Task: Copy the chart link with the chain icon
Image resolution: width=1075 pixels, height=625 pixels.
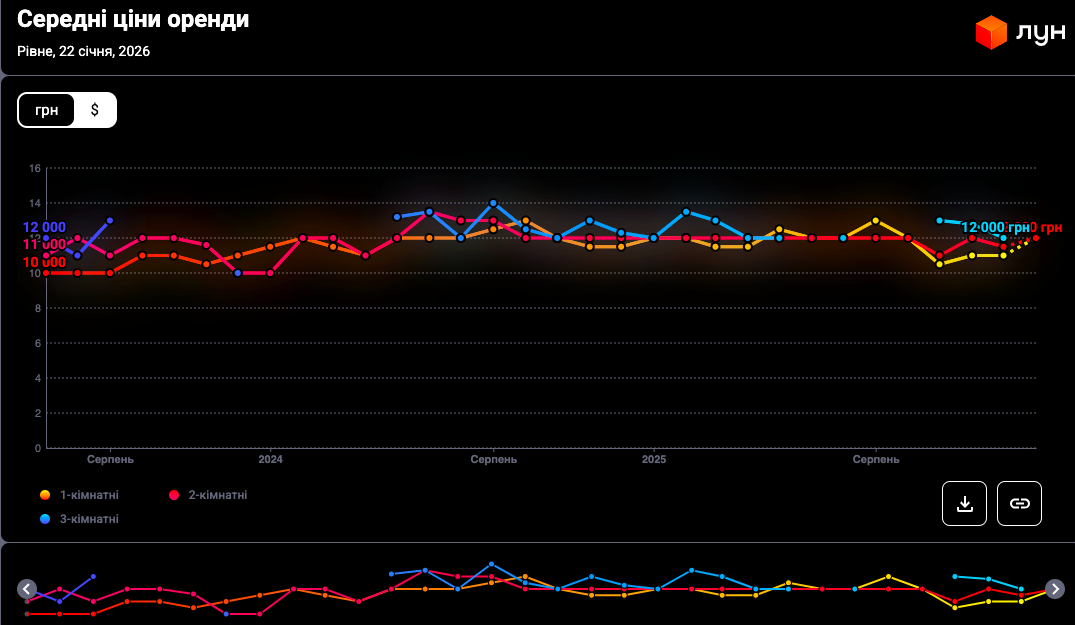Action: (1019, 503)
